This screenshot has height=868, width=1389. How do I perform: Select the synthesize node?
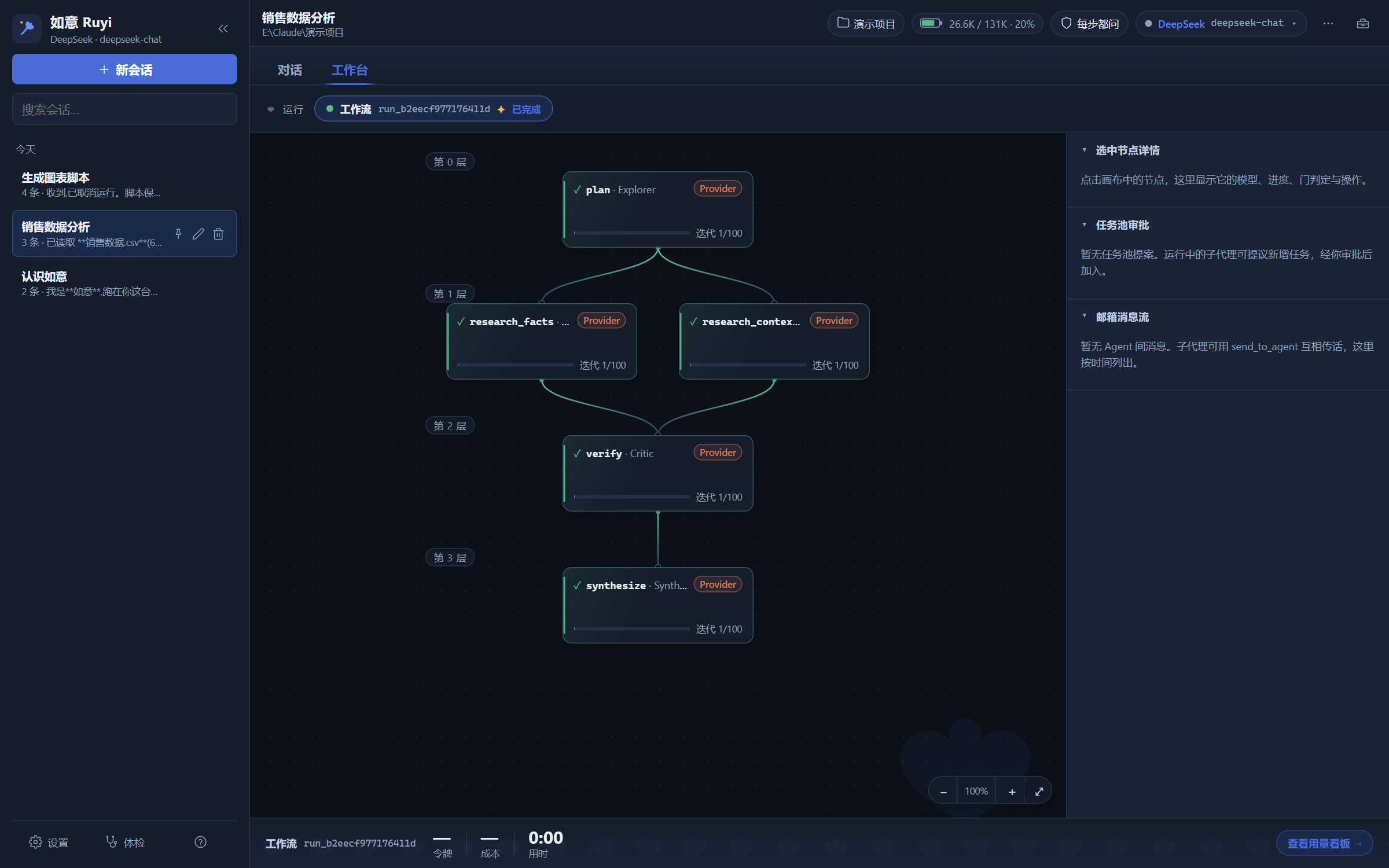click(658, 605)
